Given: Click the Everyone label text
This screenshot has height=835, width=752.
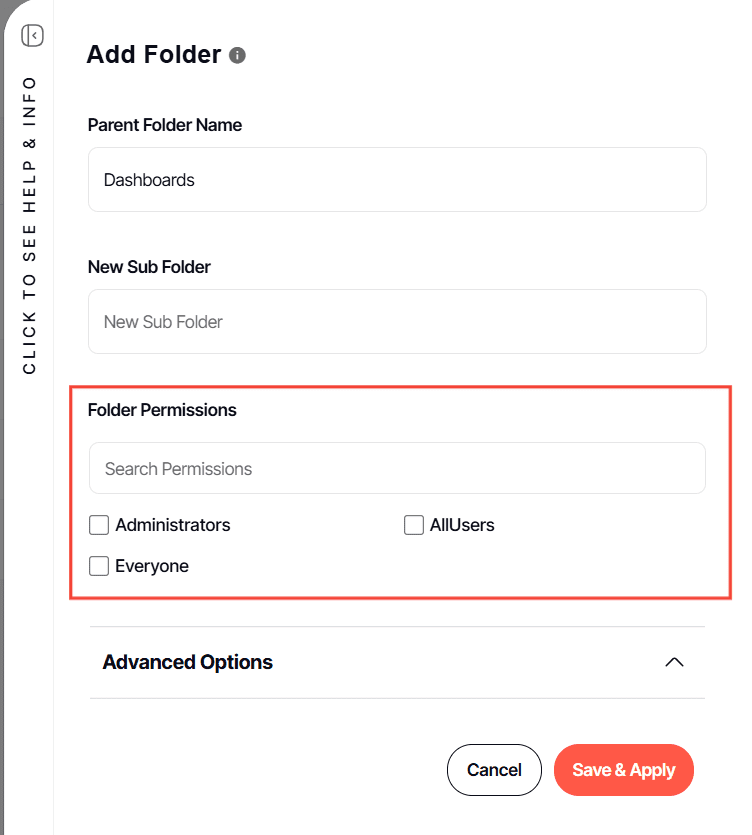Looking at the screenshot, I should tap(152, 566).
